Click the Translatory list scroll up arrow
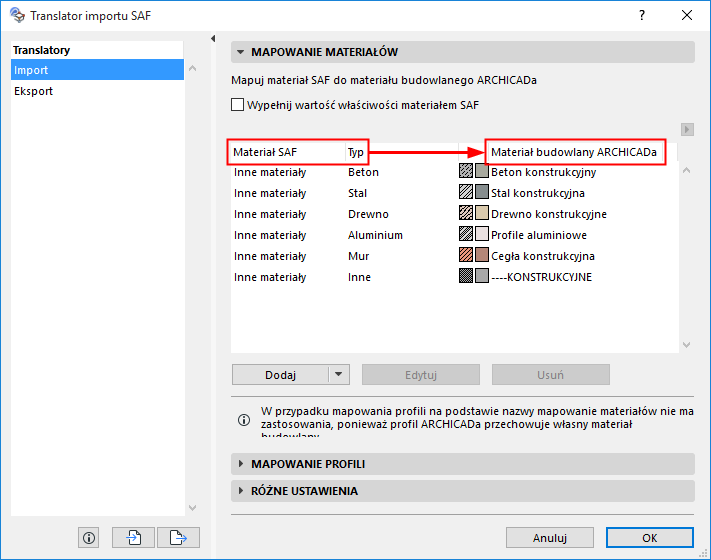The image size is (711, 560). click(192, 68)
